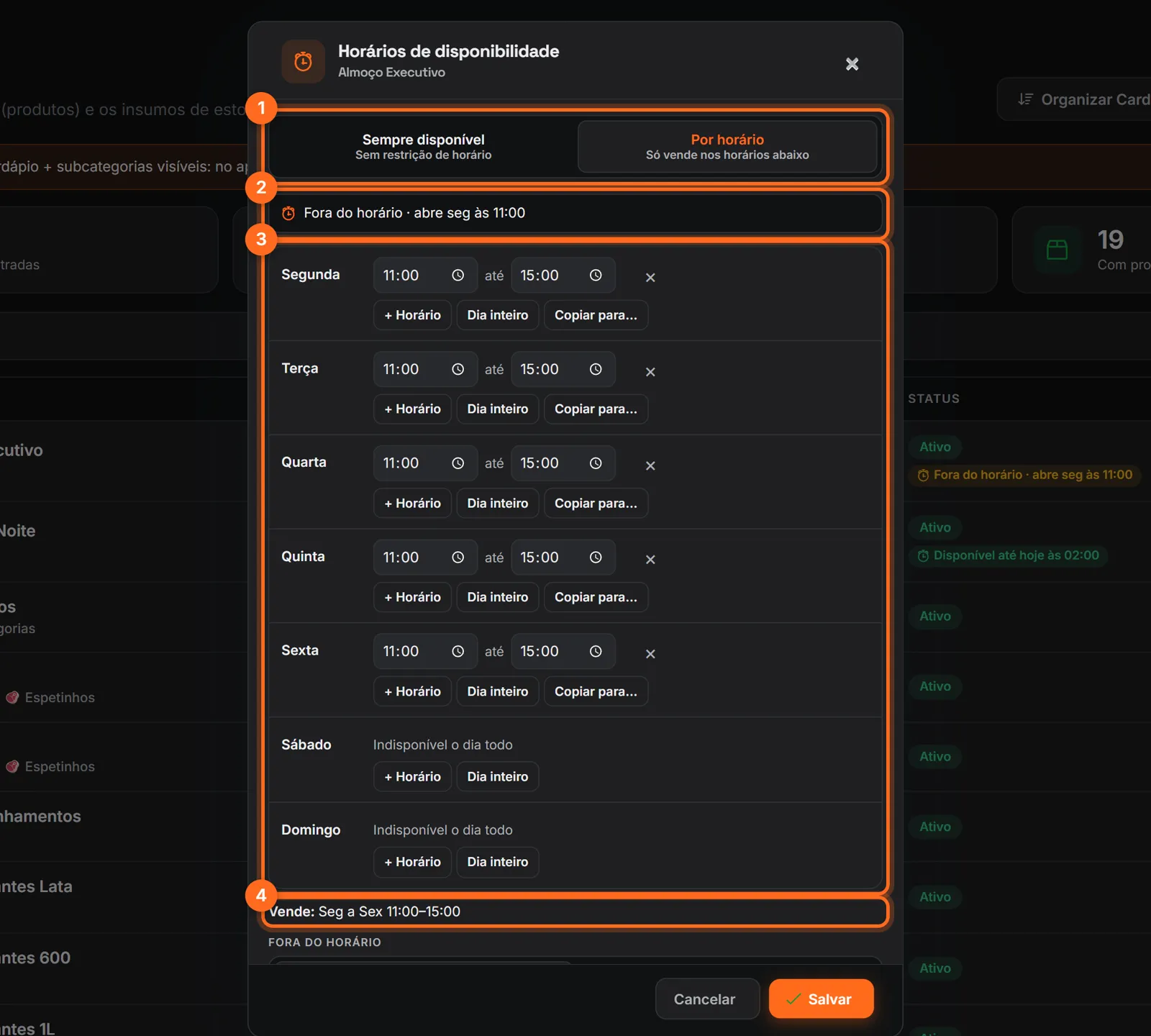1151x1036 pixels.
Task: Open Copiar para... menu for Quarta
Action: (596, 503)
